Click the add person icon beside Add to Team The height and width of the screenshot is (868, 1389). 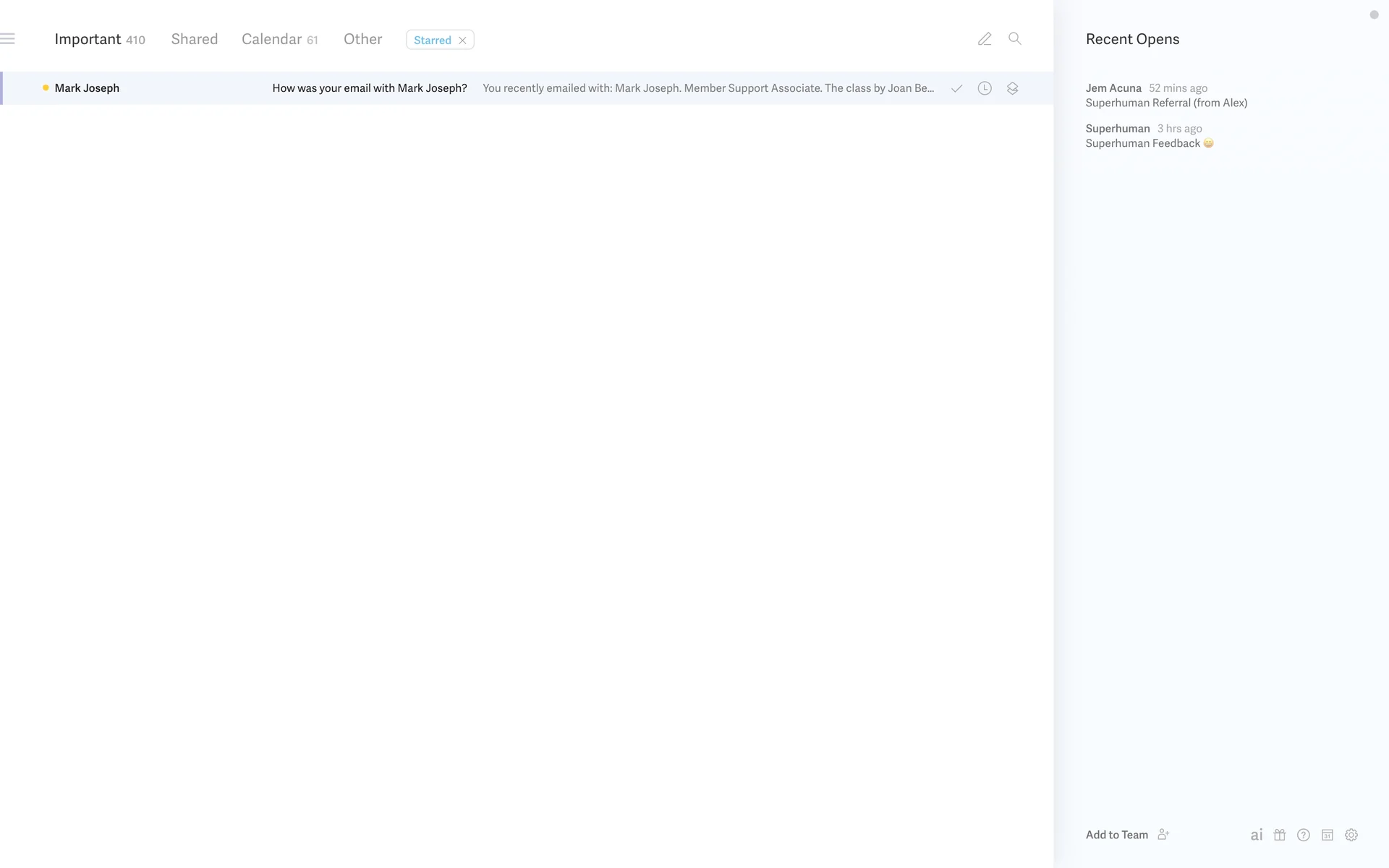[1163, 834]
